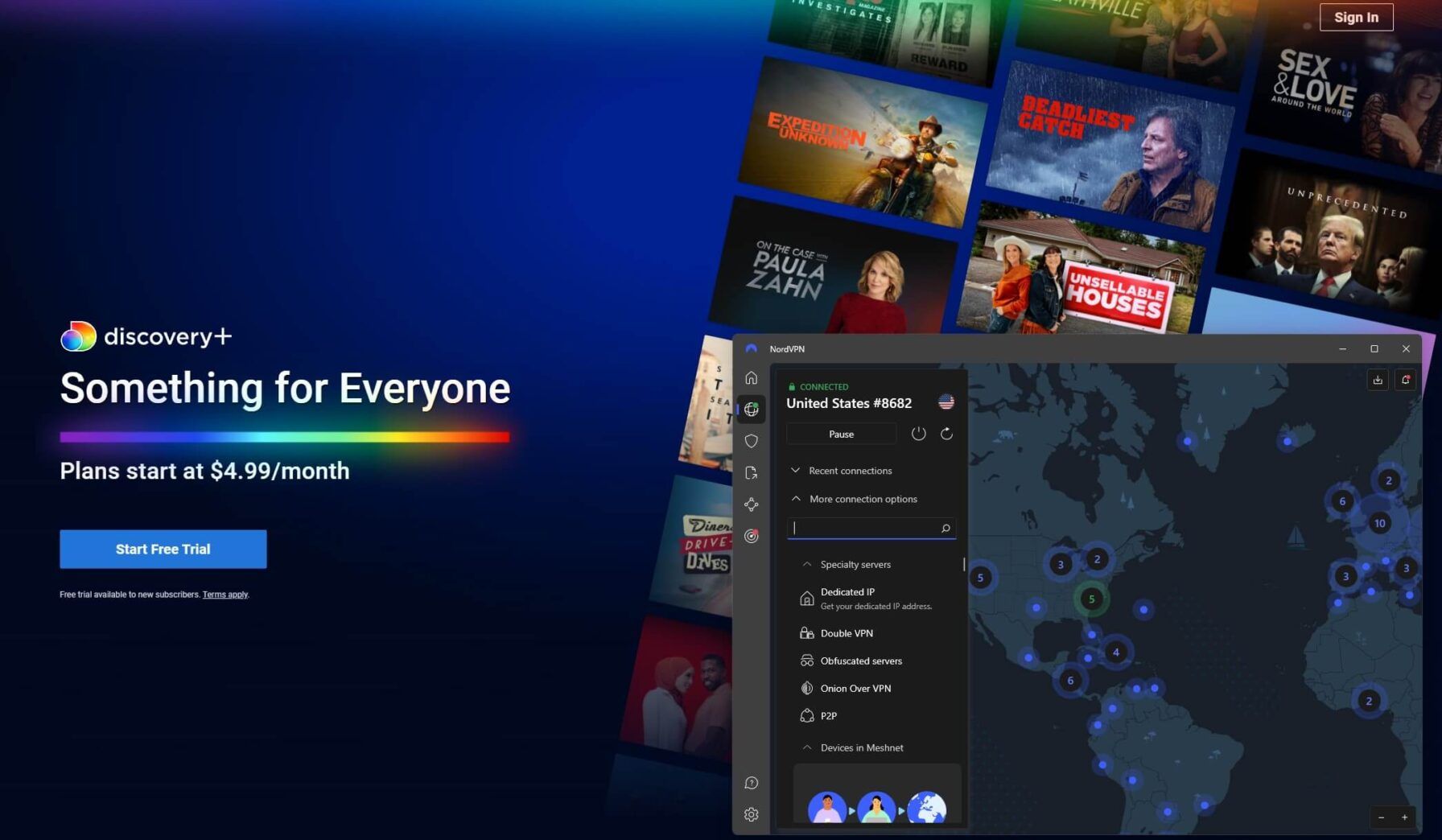Screen dimensions: 1442x840
Task: Select the globe servers icon in sidebar
Action: pyautogui.click(x=751, y=410)
